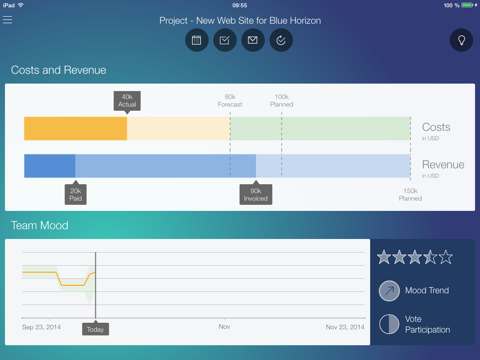Tap the Mood Trend label

coord(427,291)
